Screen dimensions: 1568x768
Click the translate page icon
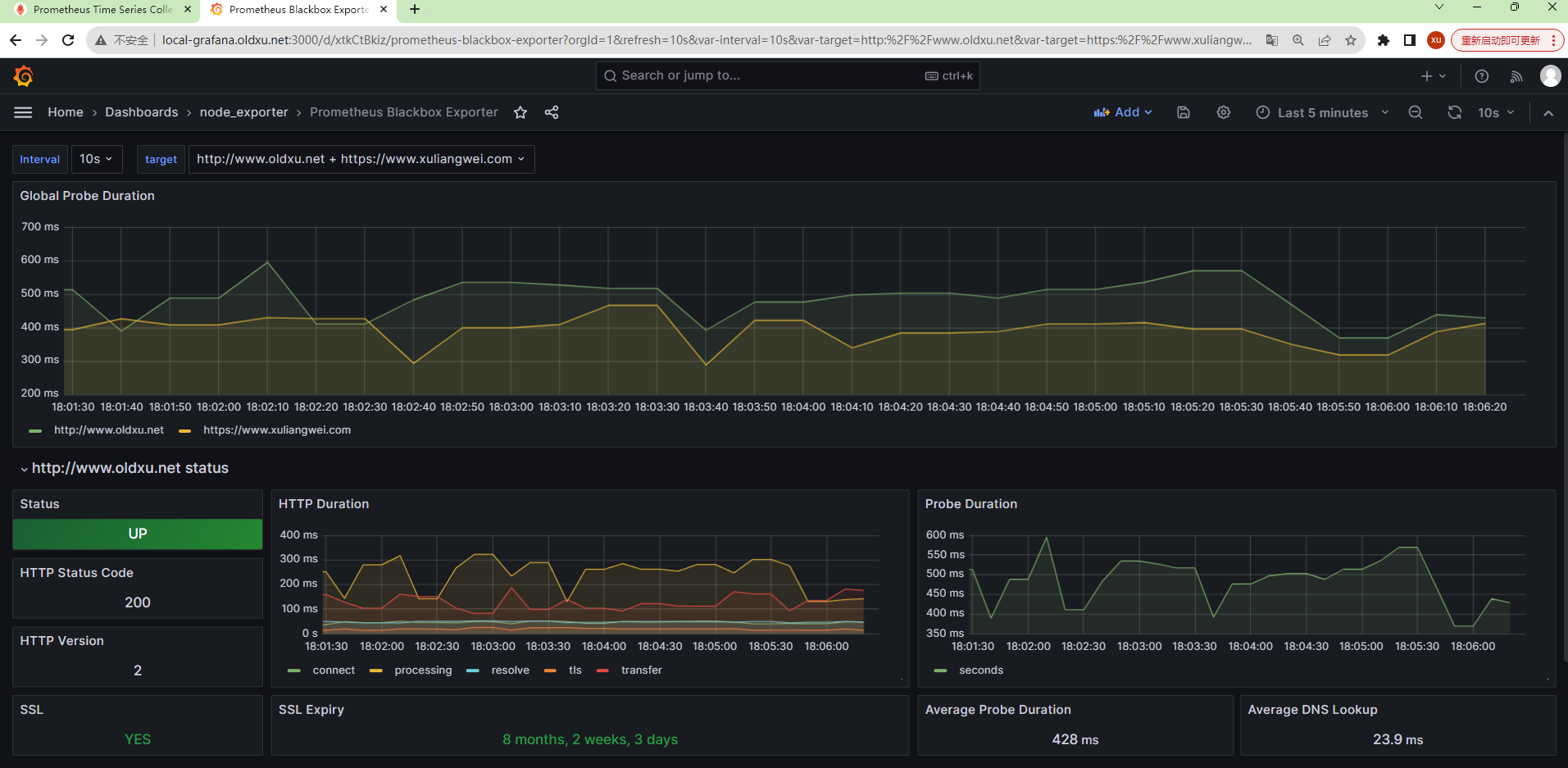pyautogui.click(x=1272, y=40)
